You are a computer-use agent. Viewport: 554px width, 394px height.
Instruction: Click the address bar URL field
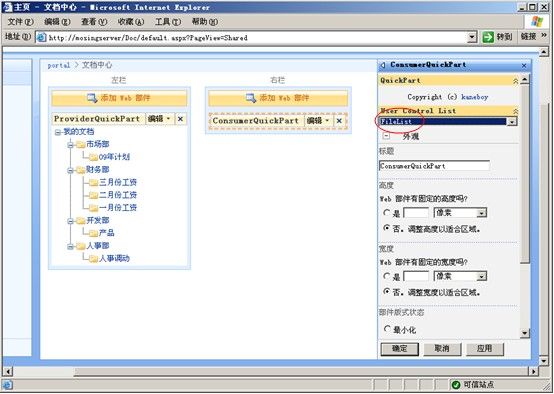(x=256, y=37)
